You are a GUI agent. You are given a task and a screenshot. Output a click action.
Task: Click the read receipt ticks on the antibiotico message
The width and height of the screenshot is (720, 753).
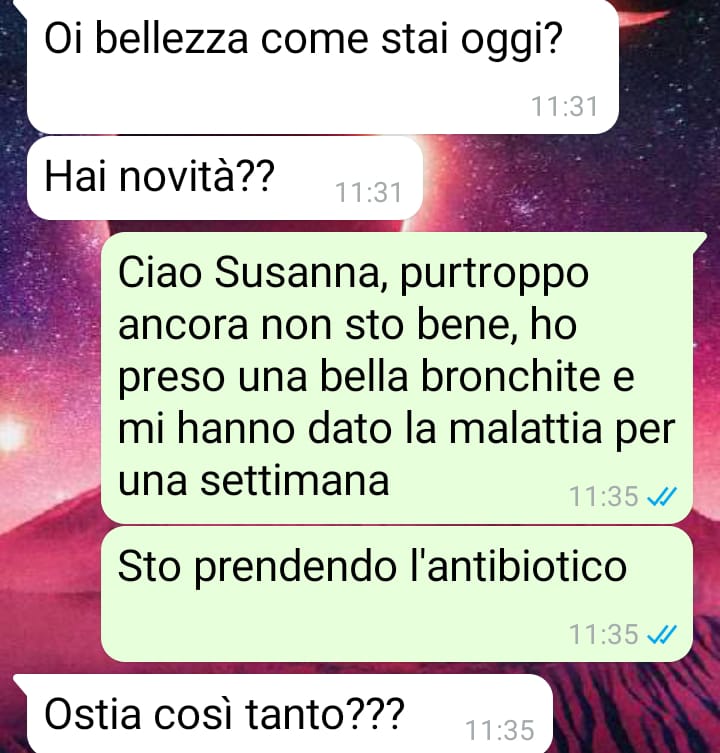click(662, 635)
